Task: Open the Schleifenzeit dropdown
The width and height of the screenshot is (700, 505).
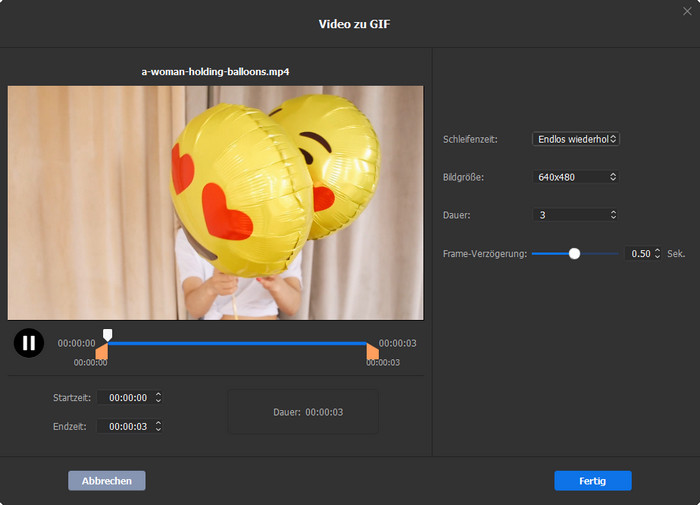Action: (x=575, y=139)
